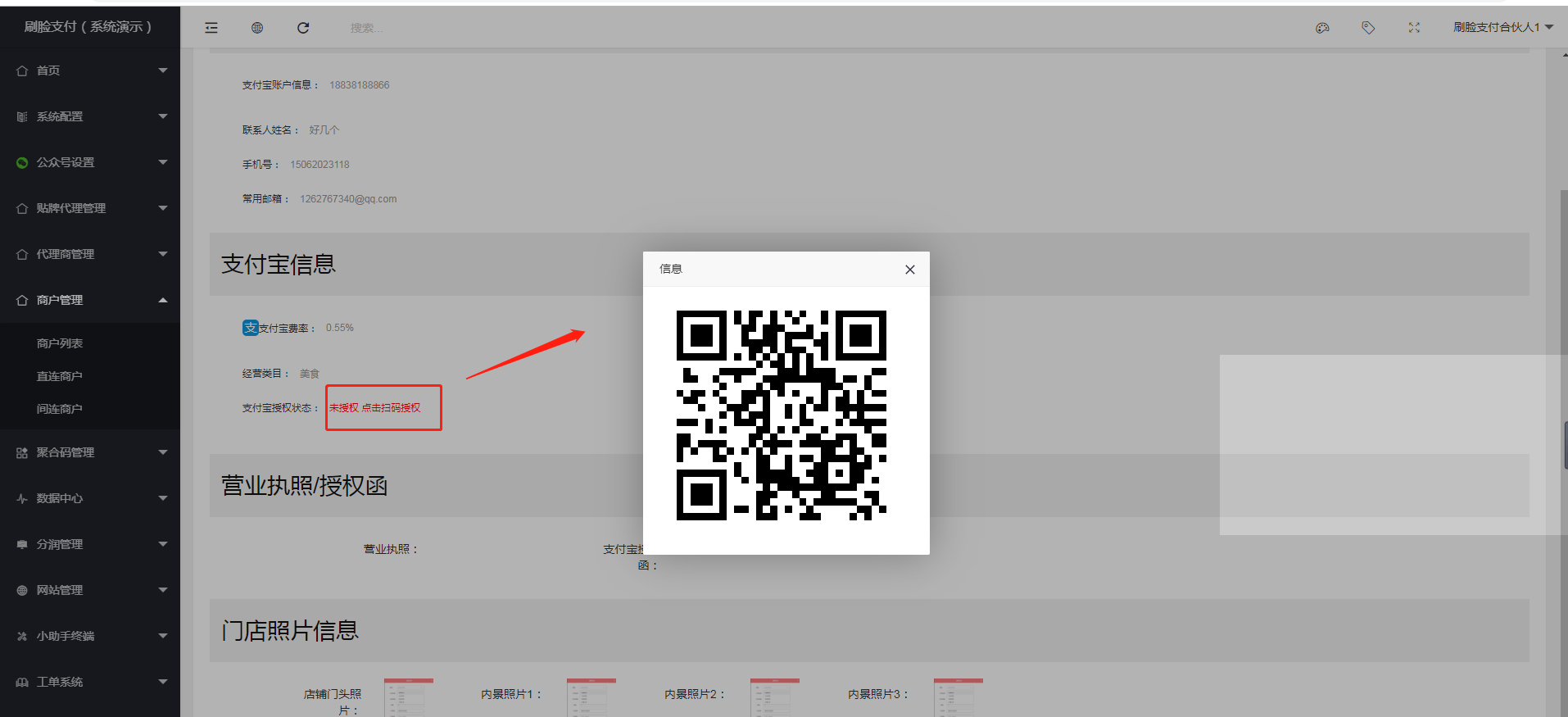Click the tools icon beside 小助手终端
Screen dimensions: 1568x717
22,636
